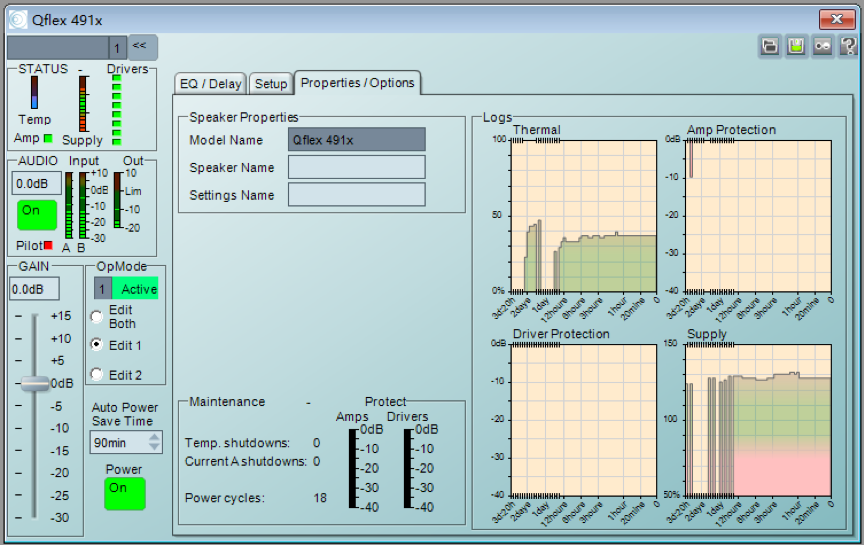This screenshot has width=864, height=545.
Task: Click the Settings Name input field
Action: [357, 195]
